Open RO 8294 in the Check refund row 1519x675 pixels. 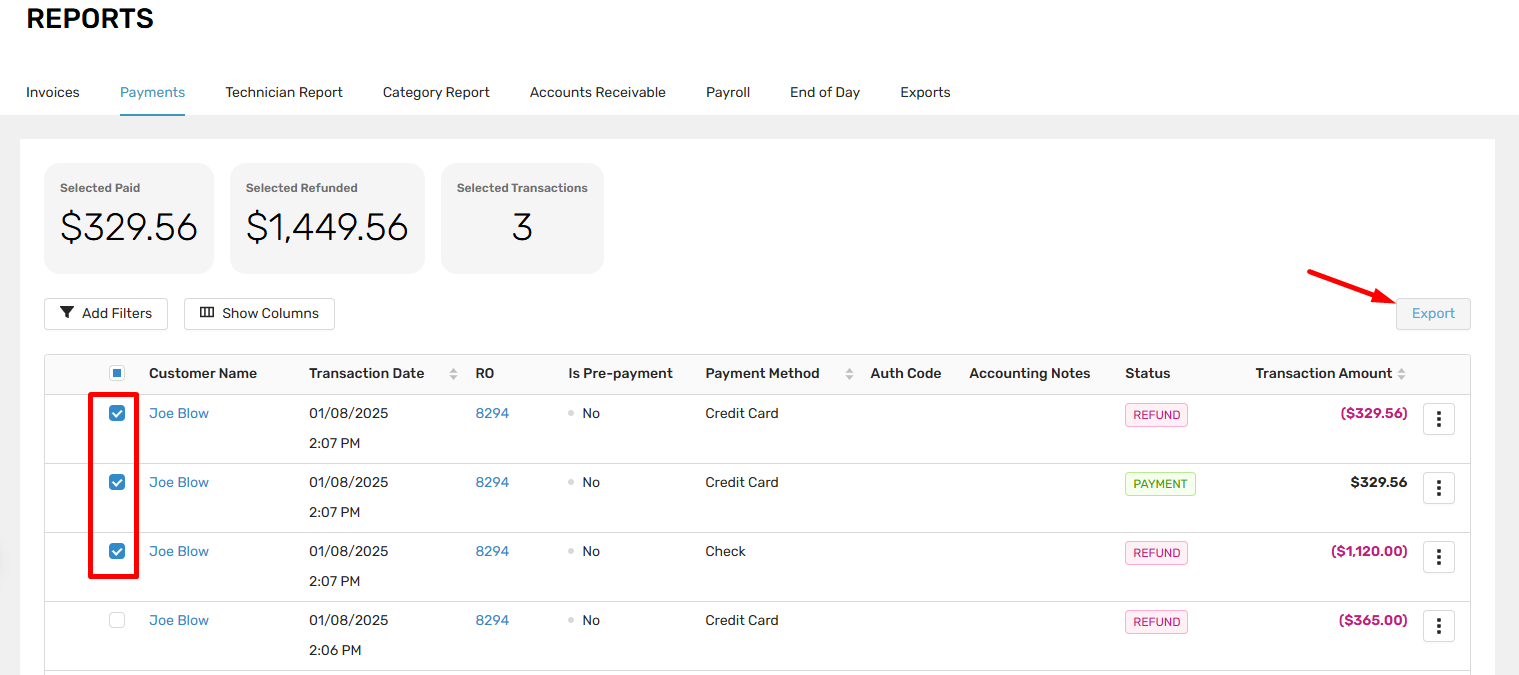point(492,551)
